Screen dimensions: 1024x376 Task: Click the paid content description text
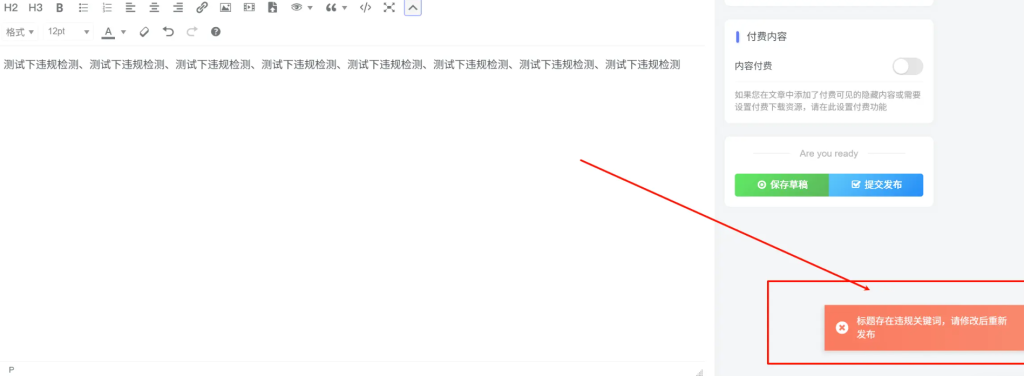coord(827,101)
